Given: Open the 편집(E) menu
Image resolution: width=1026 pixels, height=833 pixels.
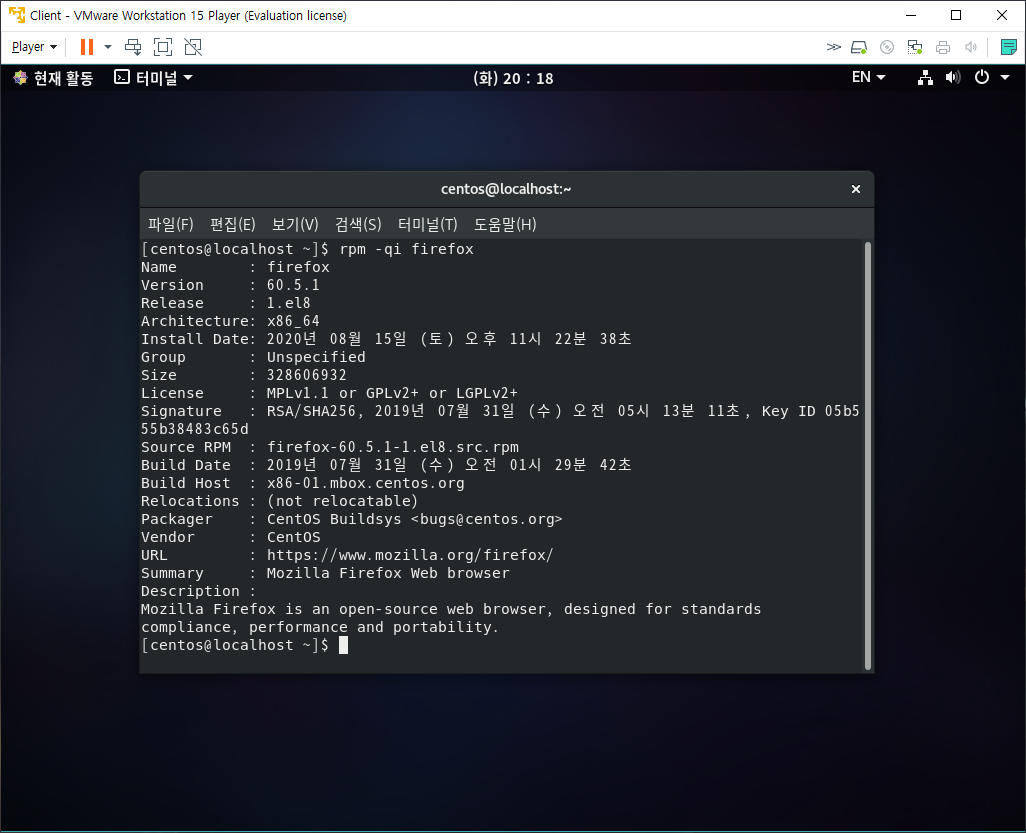Looking at the screenshot, I should point(232,224).
